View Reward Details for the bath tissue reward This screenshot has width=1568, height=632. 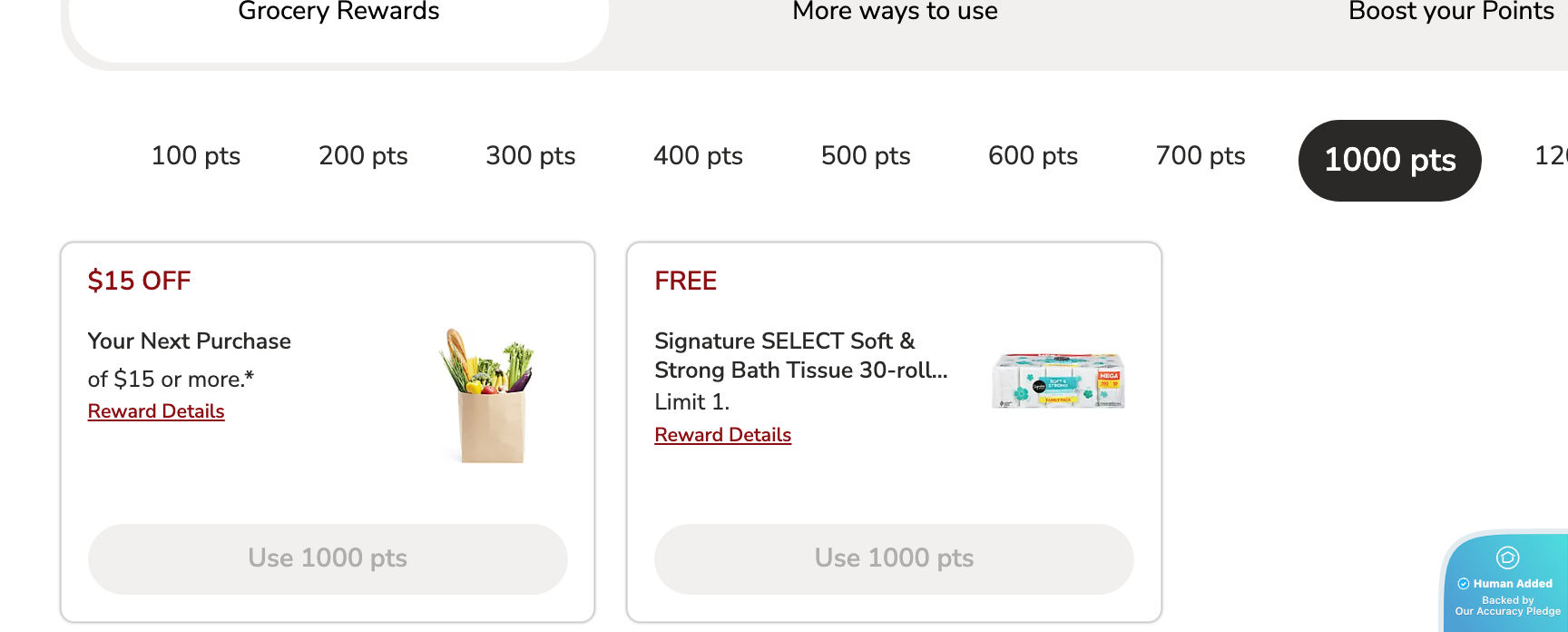pos(722,434)
